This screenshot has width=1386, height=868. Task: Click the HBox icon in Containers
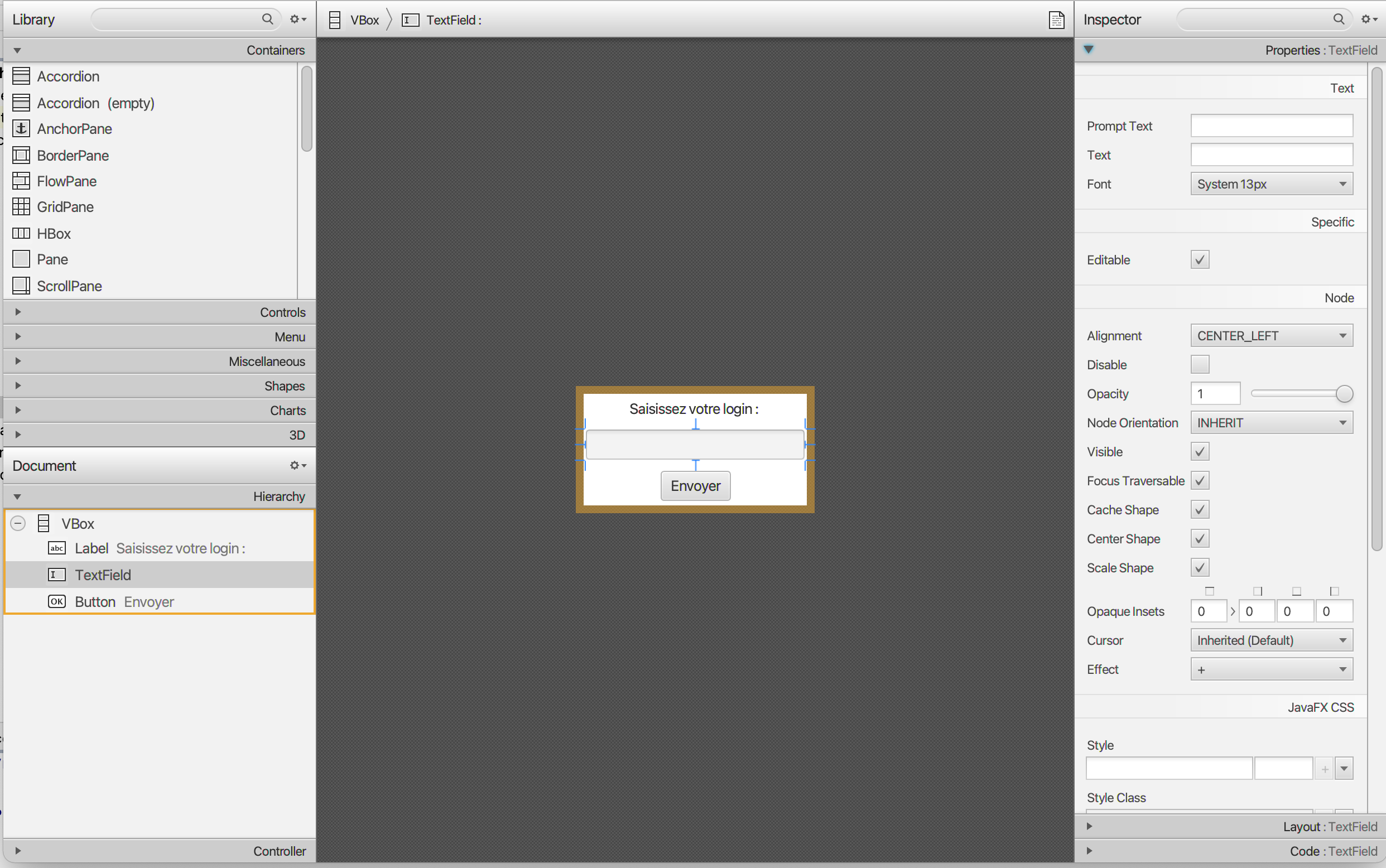coord(21,233)
